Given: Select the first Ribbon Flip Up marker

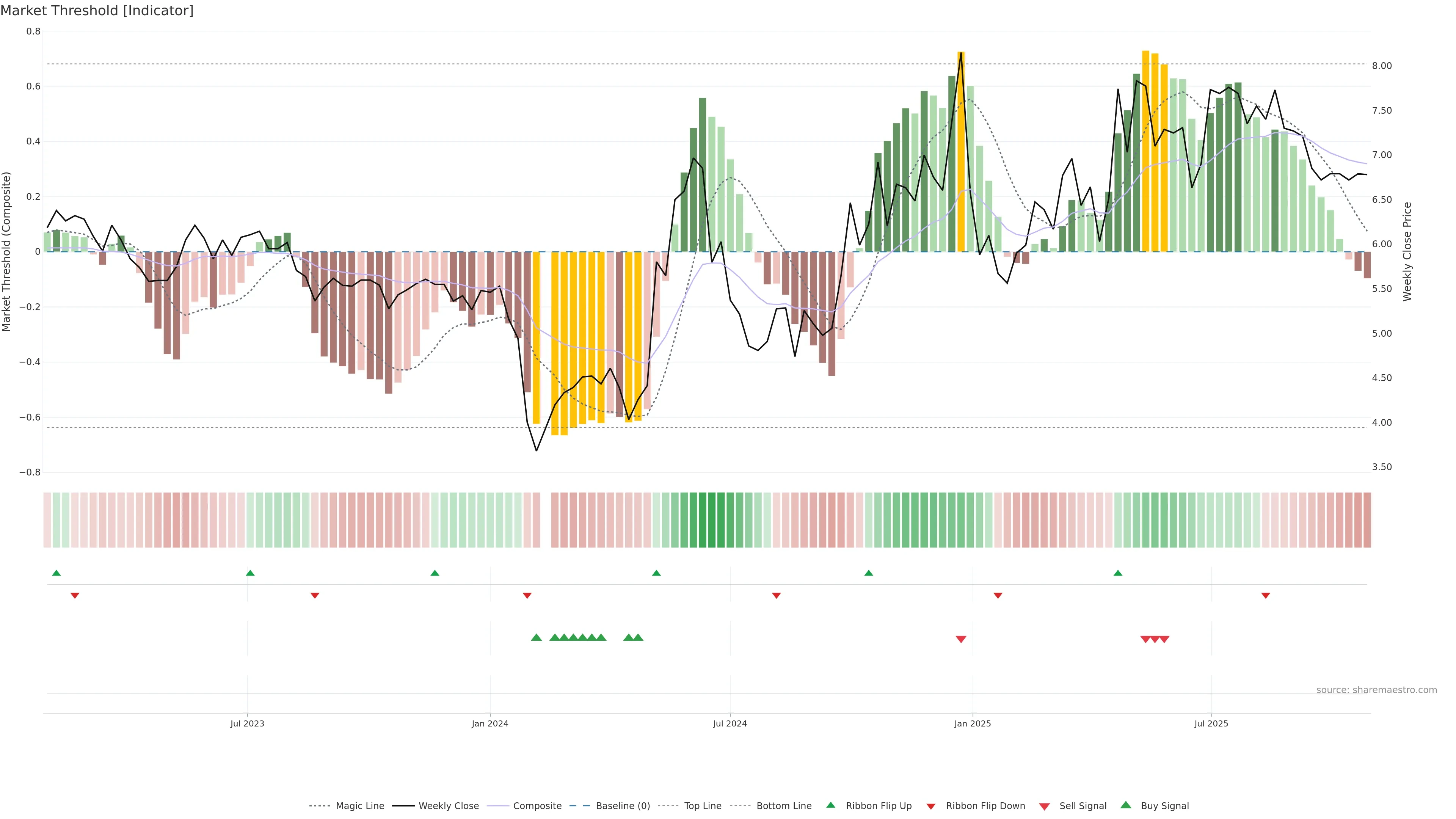Looking at the screenshot, I should [56, 573].
